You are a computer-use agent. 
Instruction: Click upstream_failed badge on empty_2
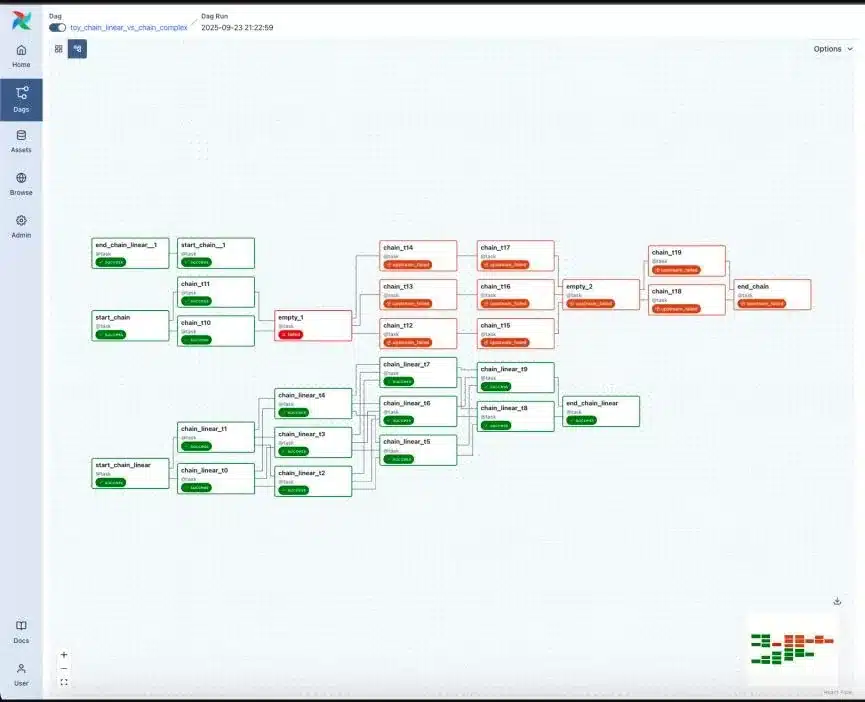[590, 303]
